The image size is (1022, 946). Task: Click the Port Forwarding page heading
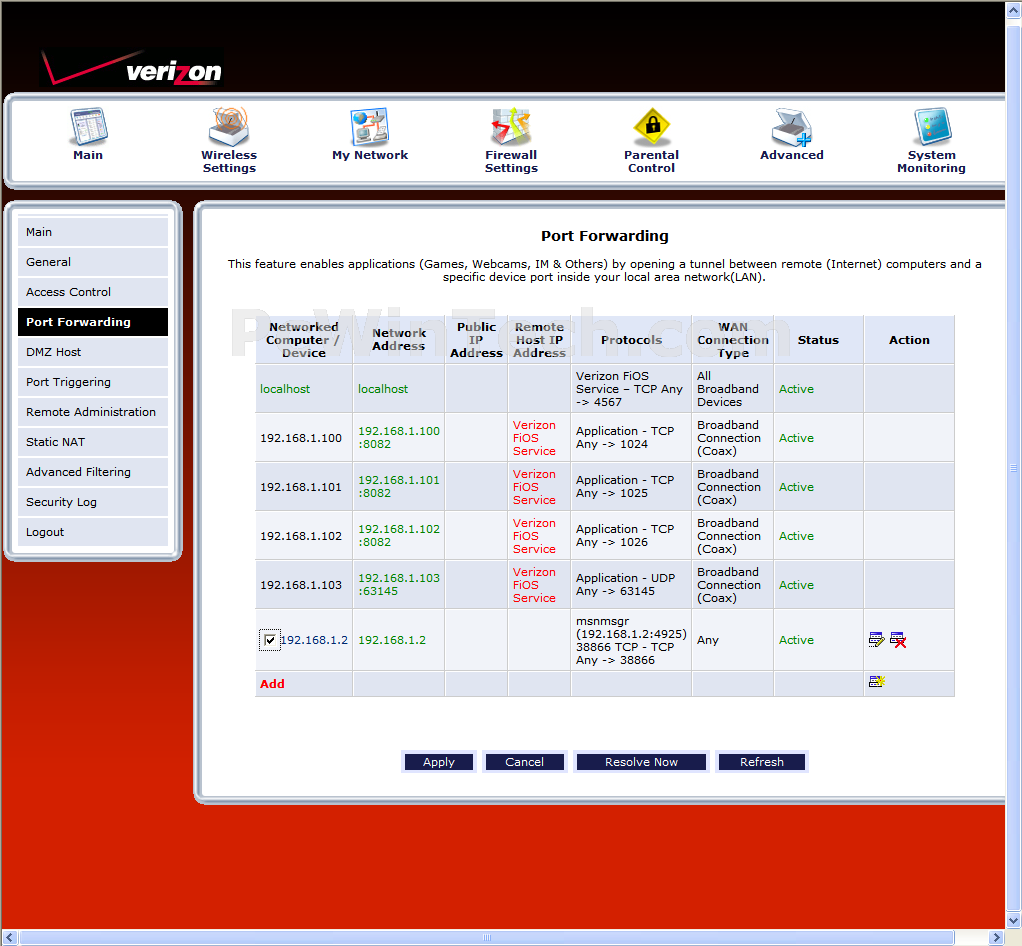[x=605, y=236]
